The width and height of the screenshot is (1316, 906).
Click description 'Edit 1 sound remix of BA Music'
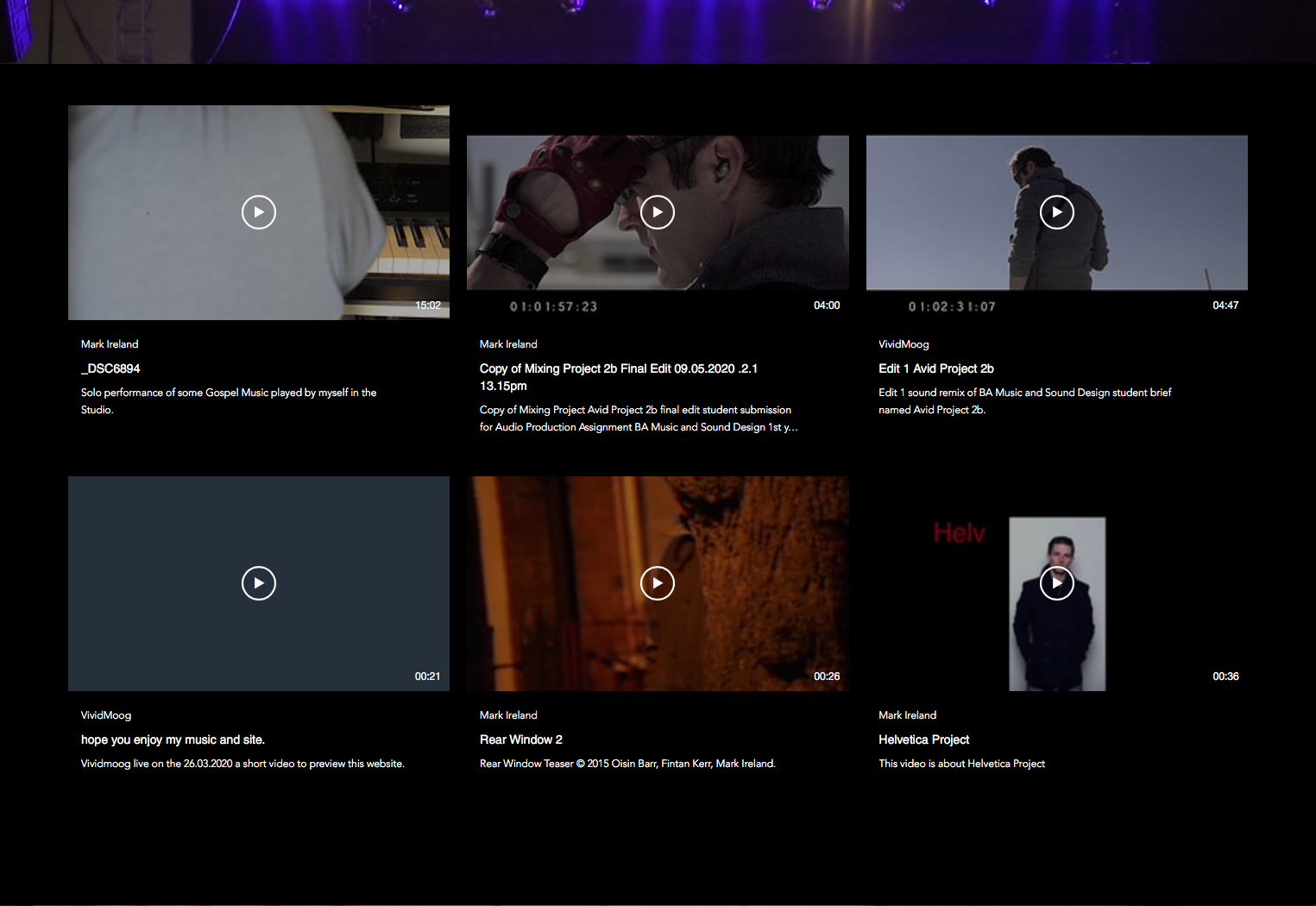(x=1025, y=401)
